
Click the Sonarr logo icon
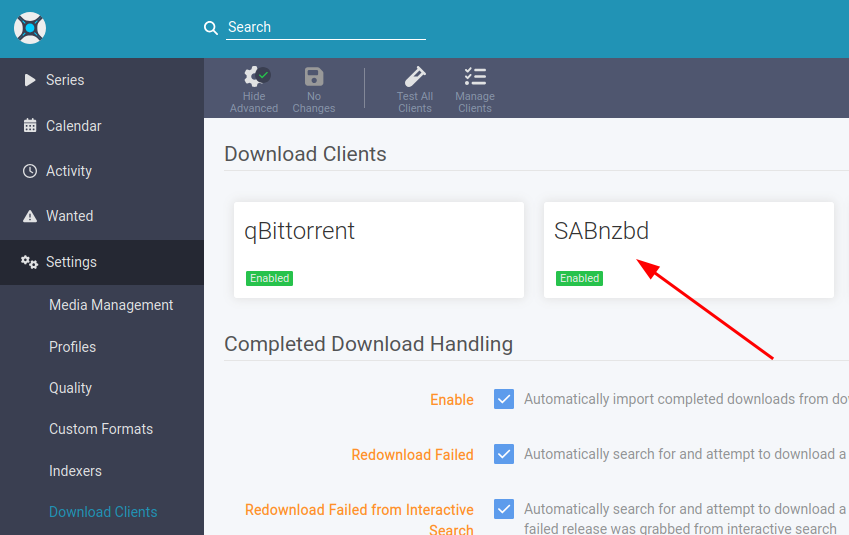pos(30,28)
